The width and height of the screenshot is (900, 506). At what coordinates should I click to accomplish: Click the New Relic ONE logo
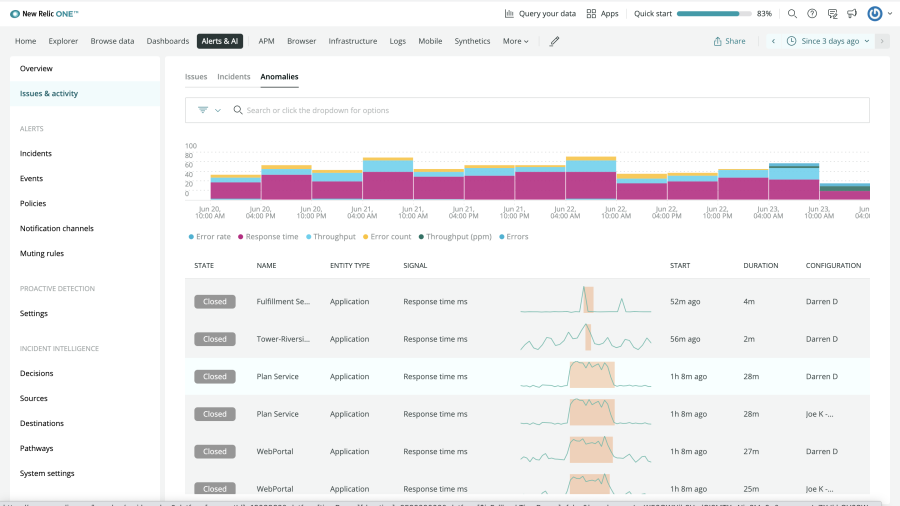[44, 14]
